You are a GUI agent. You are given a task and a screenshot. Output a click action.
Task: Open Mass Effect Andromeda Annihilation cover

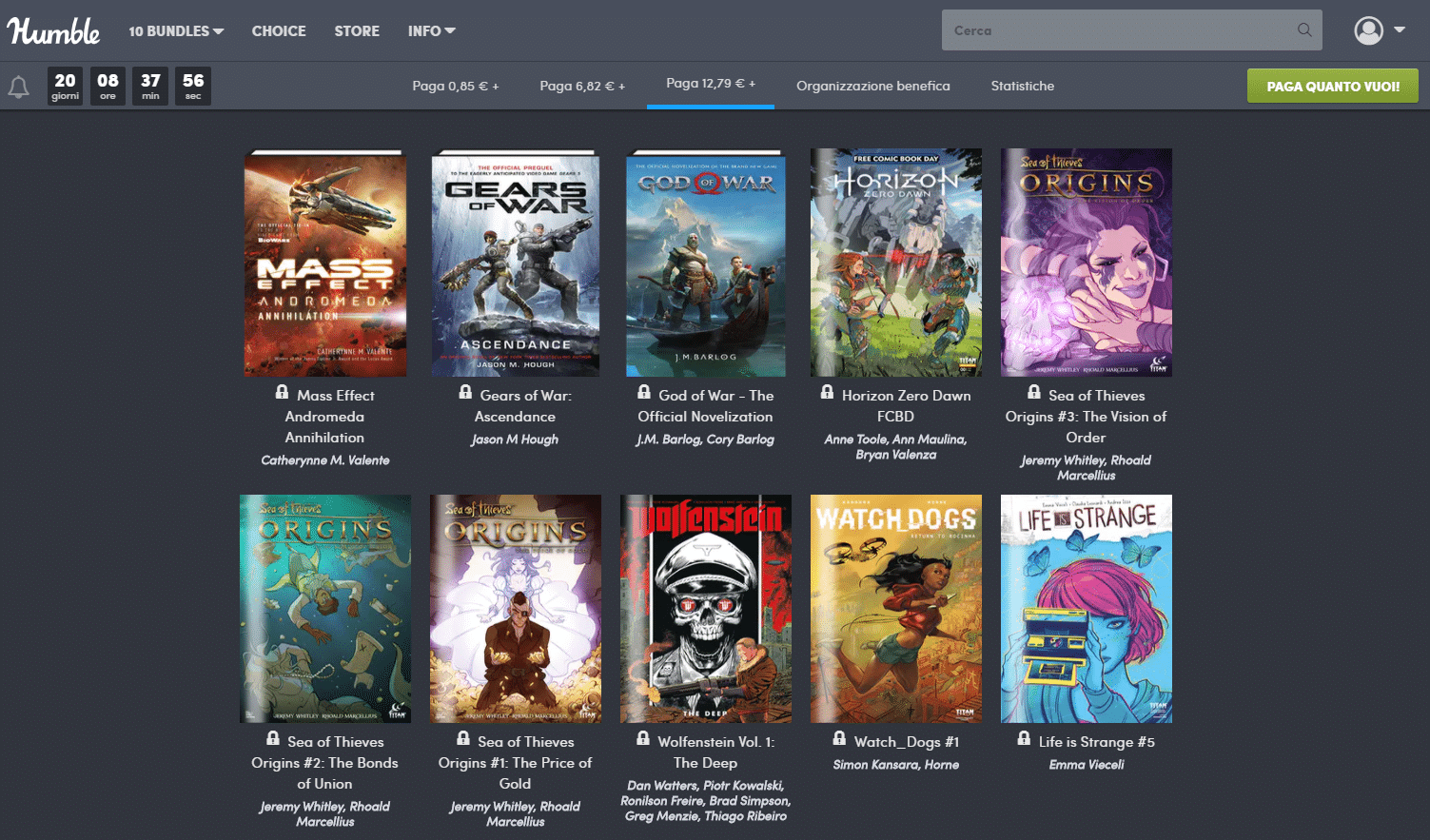click(325, 263)
